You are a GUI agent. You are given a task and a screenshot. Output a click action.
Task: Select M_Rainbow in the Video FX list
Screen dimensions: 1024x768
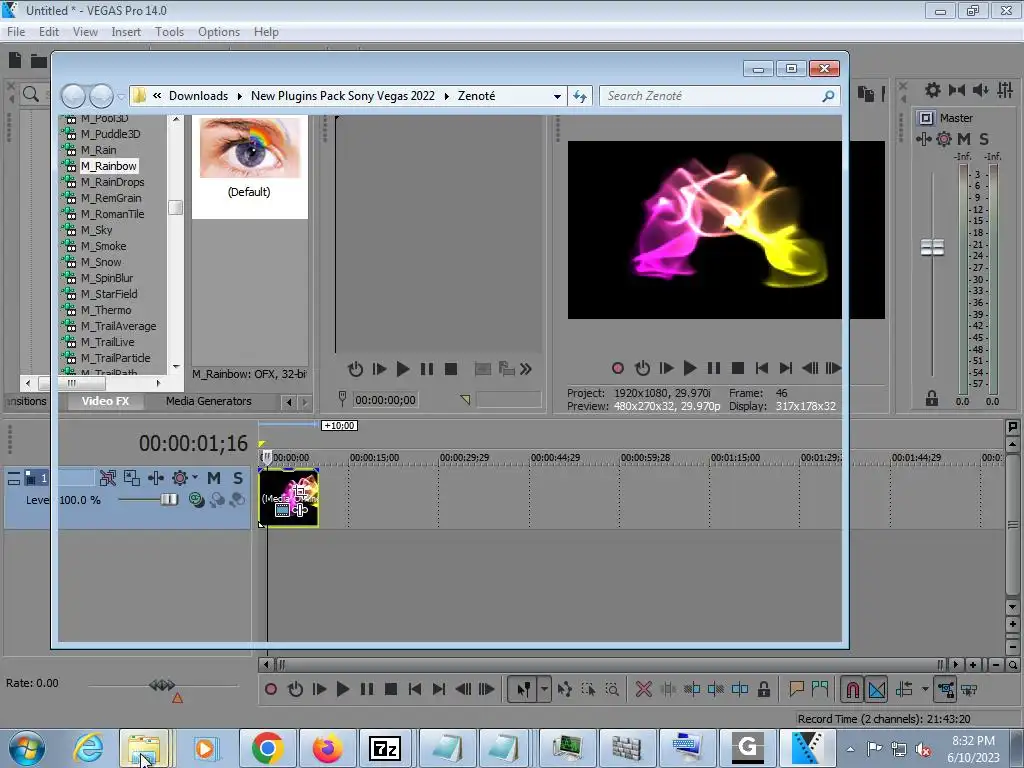point(108,166)
